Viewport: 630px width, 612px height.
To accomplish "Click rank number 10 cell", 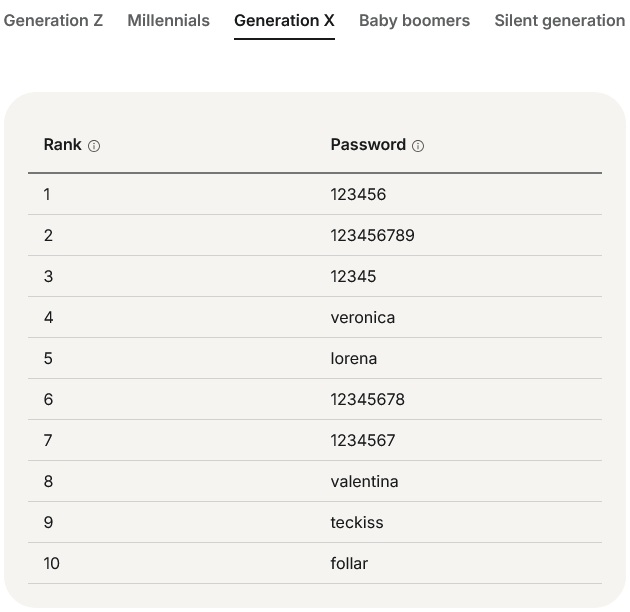I will click(x=52, y=563).
